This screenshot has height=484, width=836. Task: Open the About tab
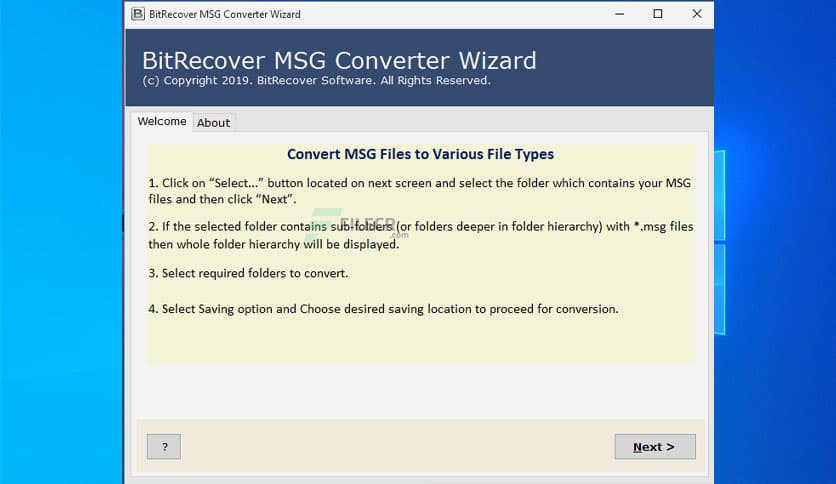(x=213, y=122)
